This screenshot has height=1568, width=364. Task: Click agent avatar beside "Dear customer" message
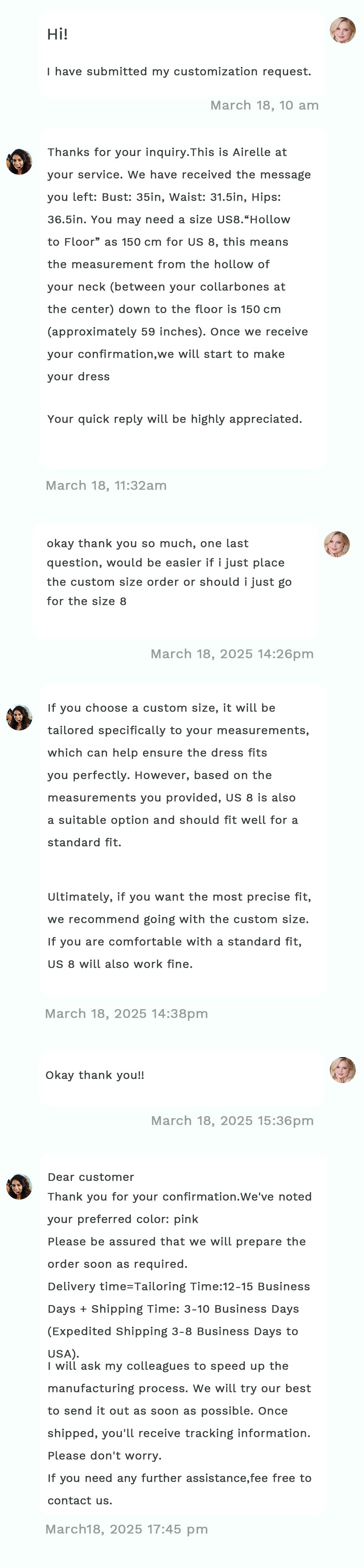(x=19, y=1186)
